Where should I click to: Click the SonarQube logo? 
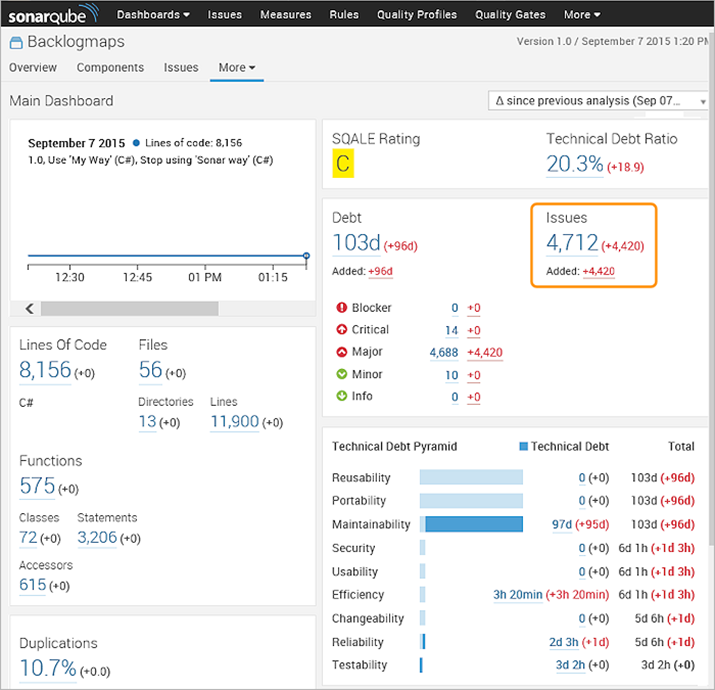(x=54, y=15)
